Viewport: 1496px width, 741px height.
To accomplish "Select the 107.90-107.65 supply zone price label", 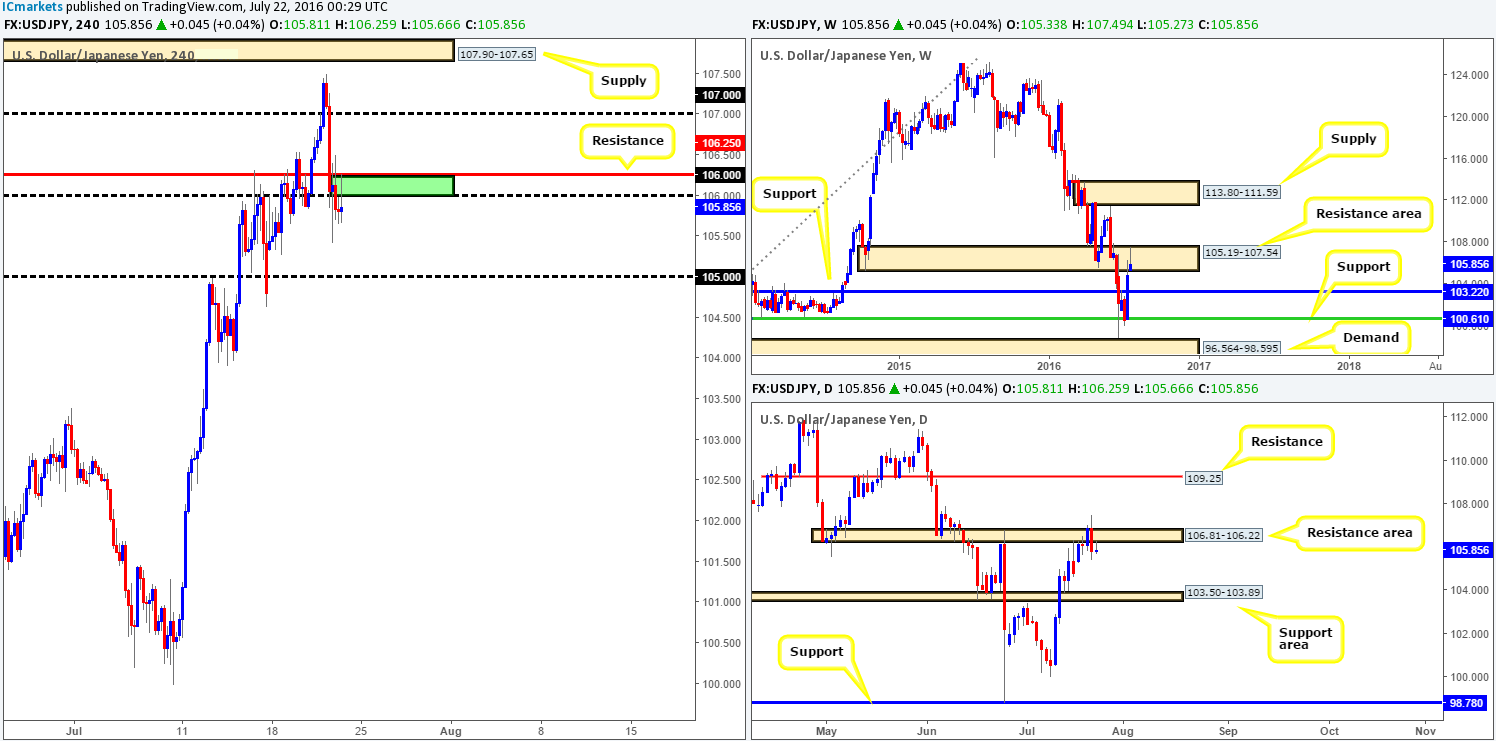I will point(497,54).
